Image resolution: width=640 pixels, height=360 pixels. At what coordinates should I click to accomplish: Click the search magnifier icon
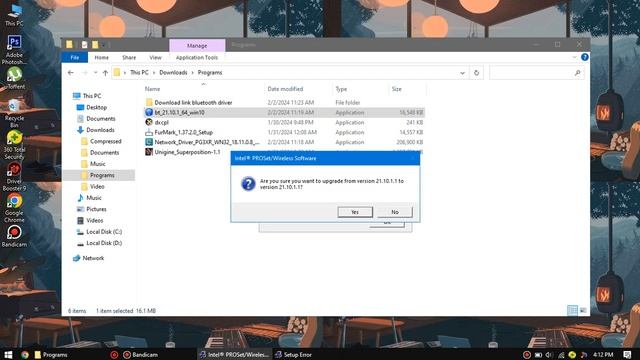coord(578,73)
